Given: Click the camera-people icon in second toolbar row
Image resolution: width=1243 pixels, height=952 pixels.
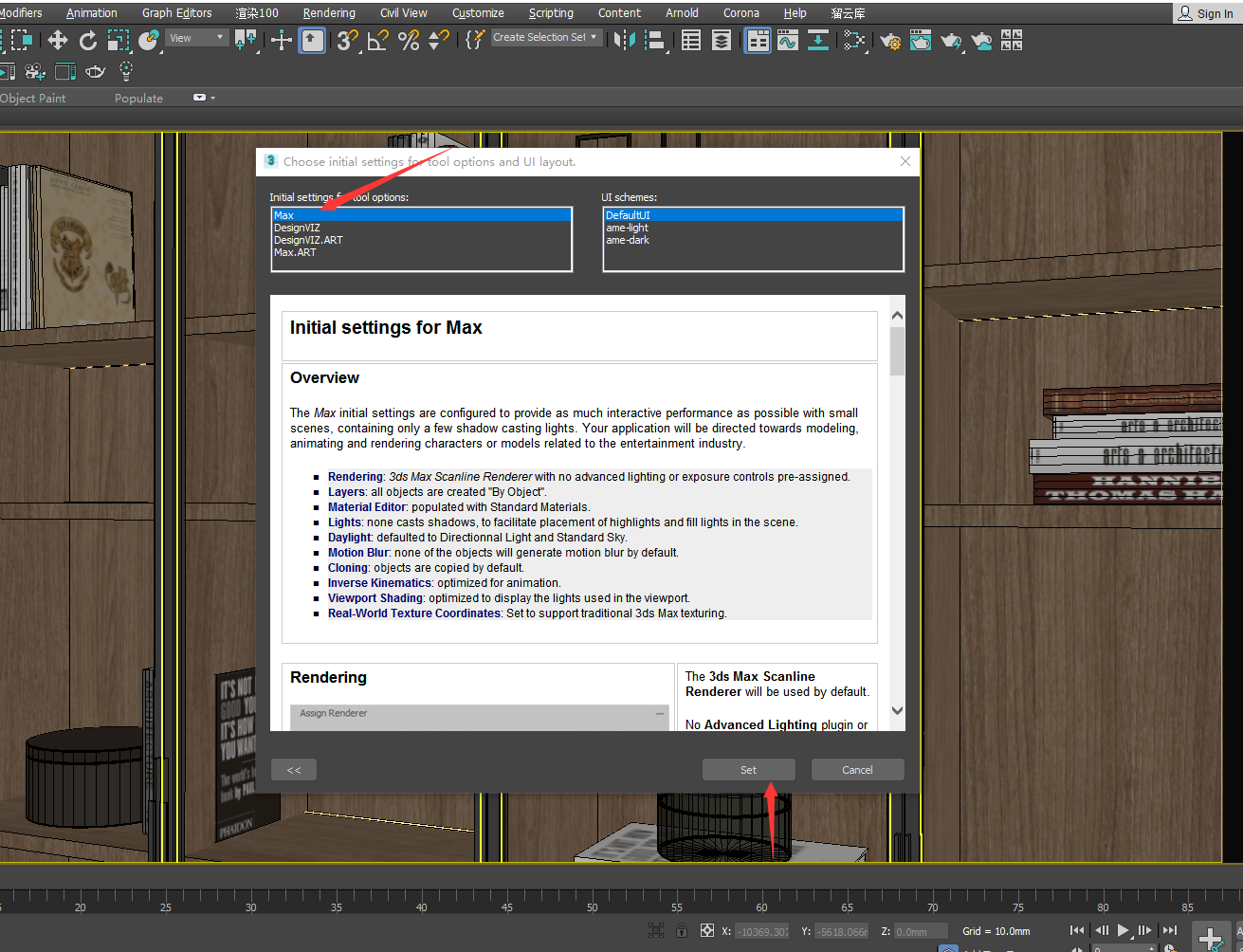Looking at the screenshot, I should coord(35,71).
